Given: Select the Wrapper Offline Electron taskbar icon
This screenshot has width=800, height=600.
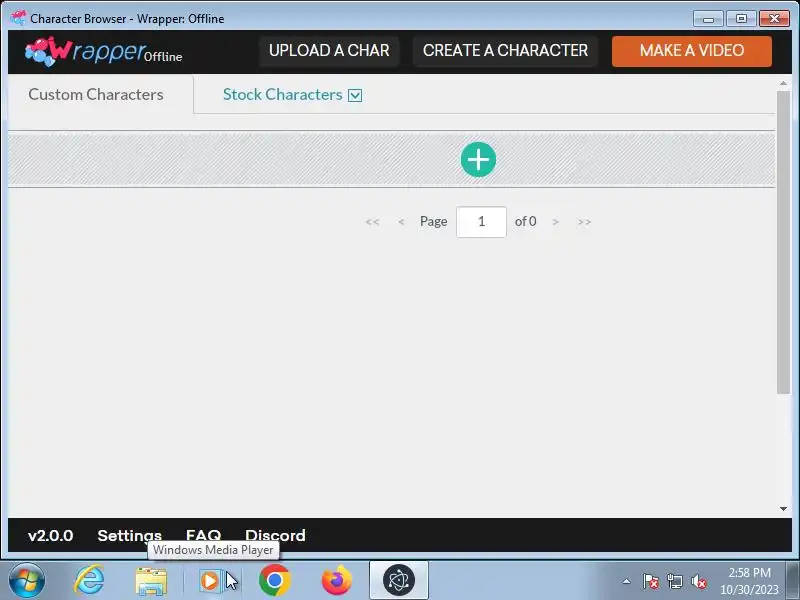Looking at the screenshot, I should (x=398, y=580).
